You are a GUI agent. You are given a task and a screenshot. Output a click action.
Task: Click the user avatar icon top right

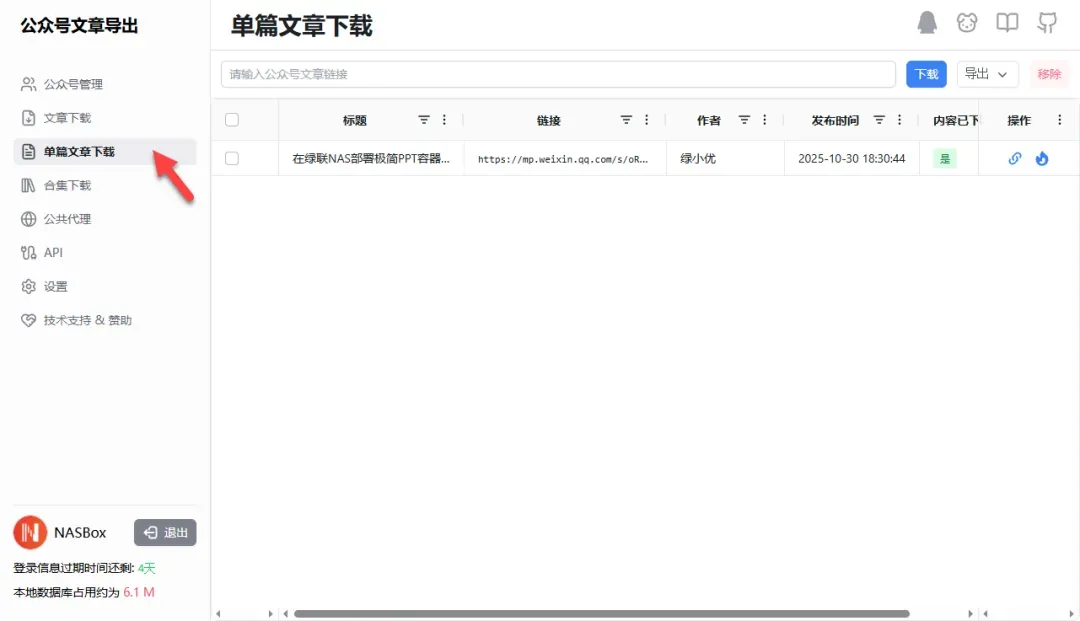click(x=927, y=22)
